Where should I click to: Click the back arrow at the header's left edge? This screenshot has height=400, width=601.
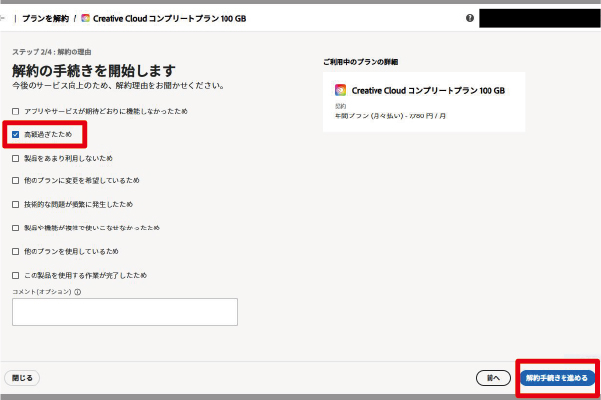pyautogui.click(x=2, y=18)
